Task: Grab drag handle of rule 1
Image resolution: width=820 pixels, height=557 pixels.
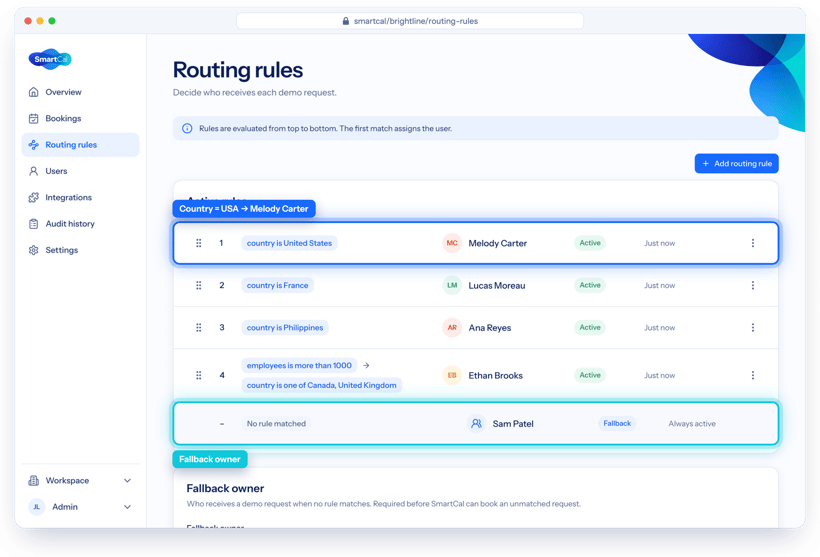Action: [x=199, y=243]
